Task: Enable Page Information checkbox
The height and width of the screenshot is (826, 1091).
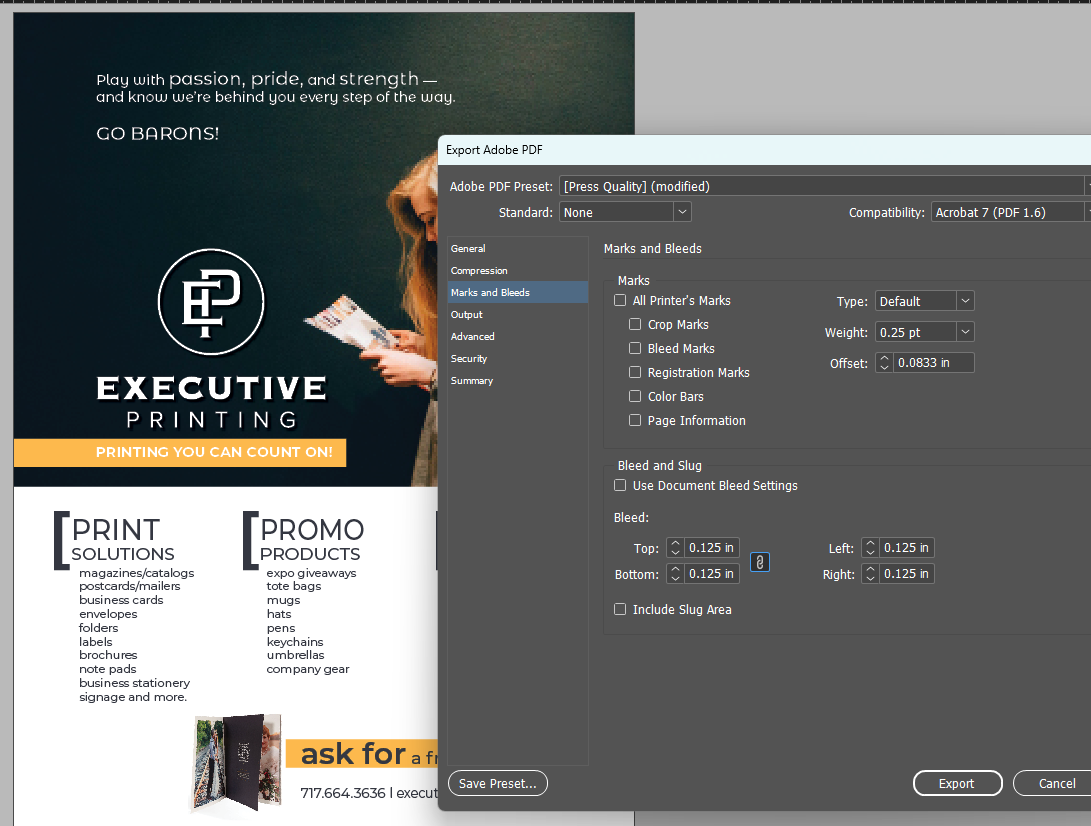Action: point(635,420)
